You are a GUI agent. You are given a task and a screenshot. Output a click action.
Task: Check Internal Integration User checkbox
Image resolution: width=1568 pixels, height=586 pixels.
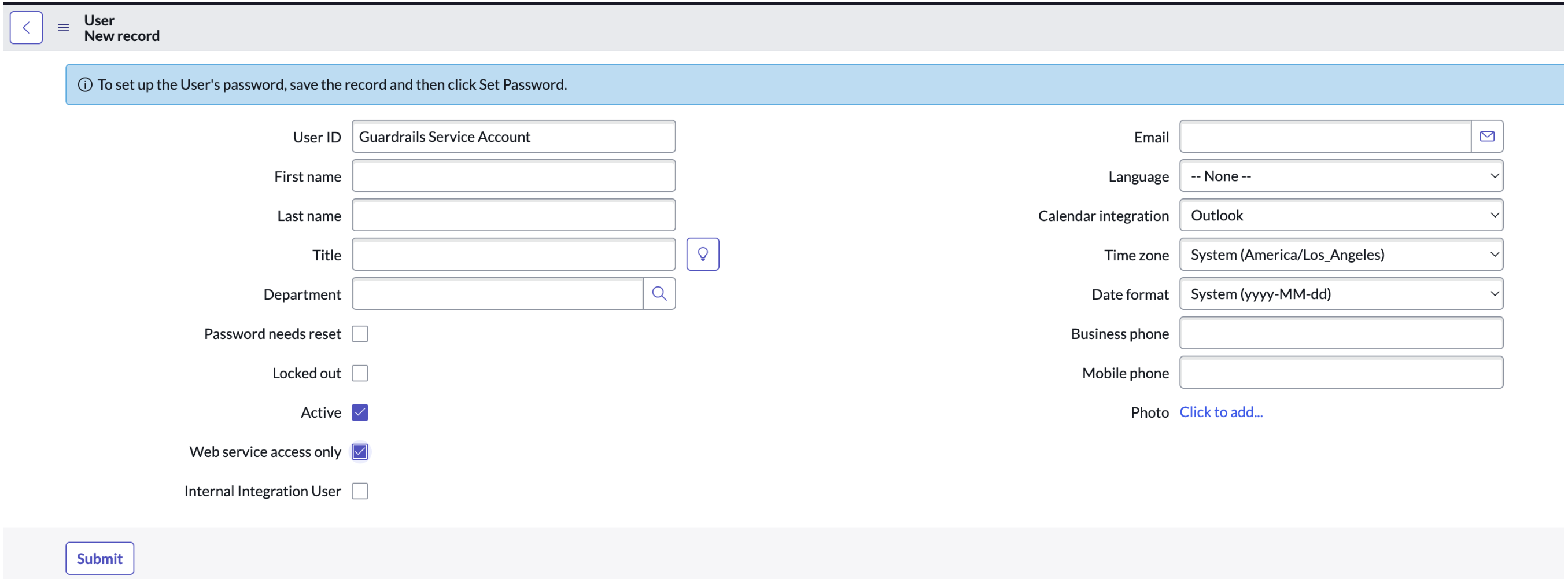[360, 491]
